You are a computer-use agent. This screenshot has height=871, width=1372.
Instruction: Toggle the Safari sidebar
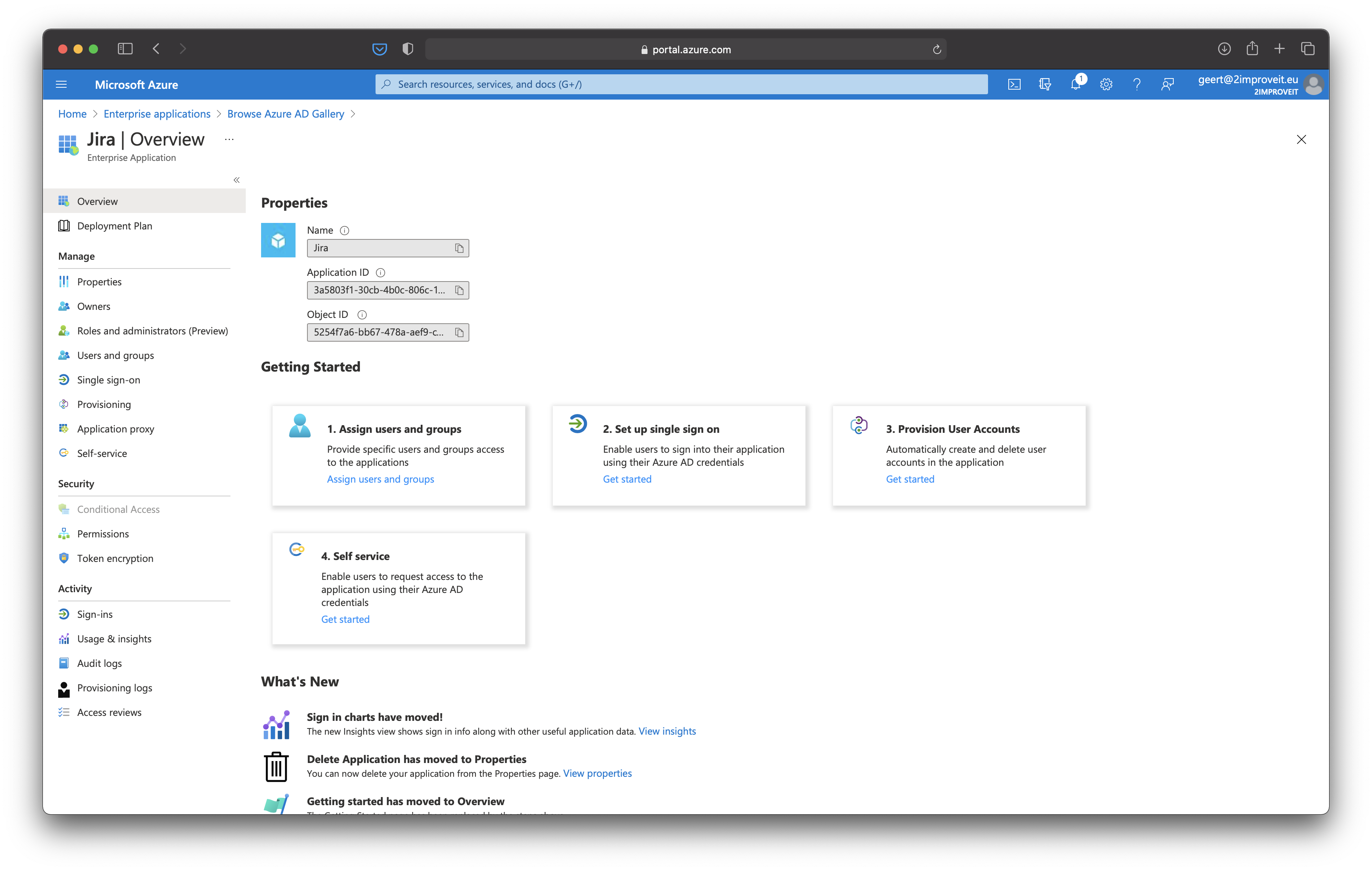click(125, 49)
